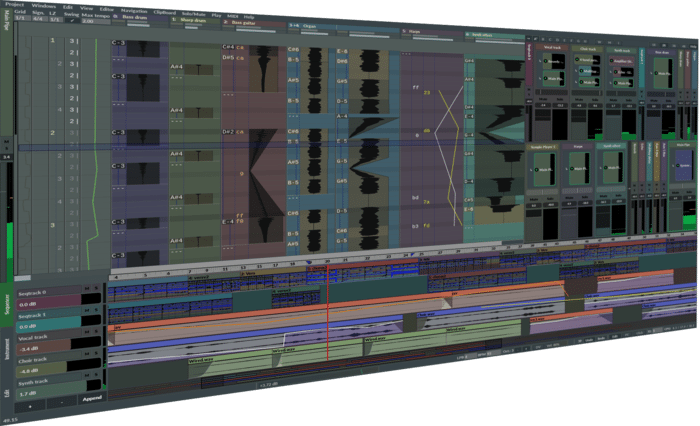Click the Sharp drum track header

(186, 20)
